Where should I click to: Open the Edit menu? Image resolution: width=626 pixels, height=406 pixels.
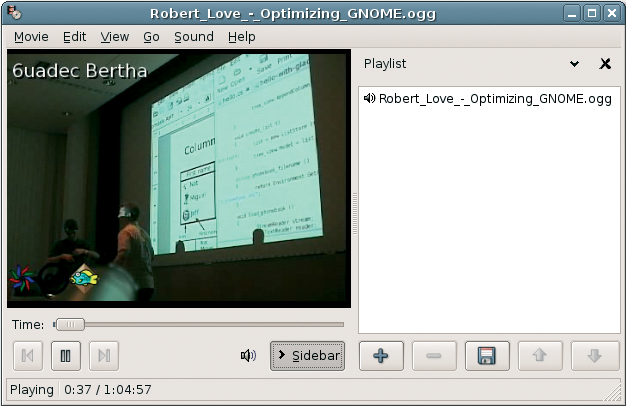(74, 37)
